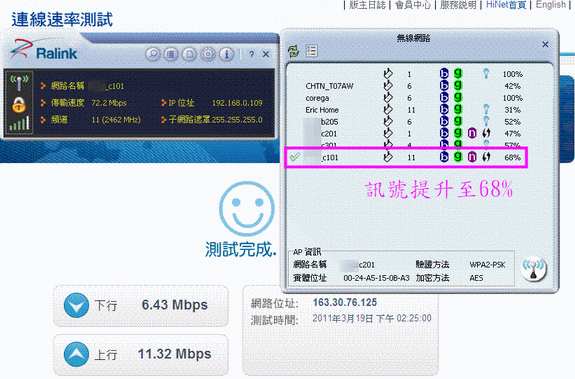Select the corega network row
Viewport: 575px width, 379px height.
(x=414, y=98)
